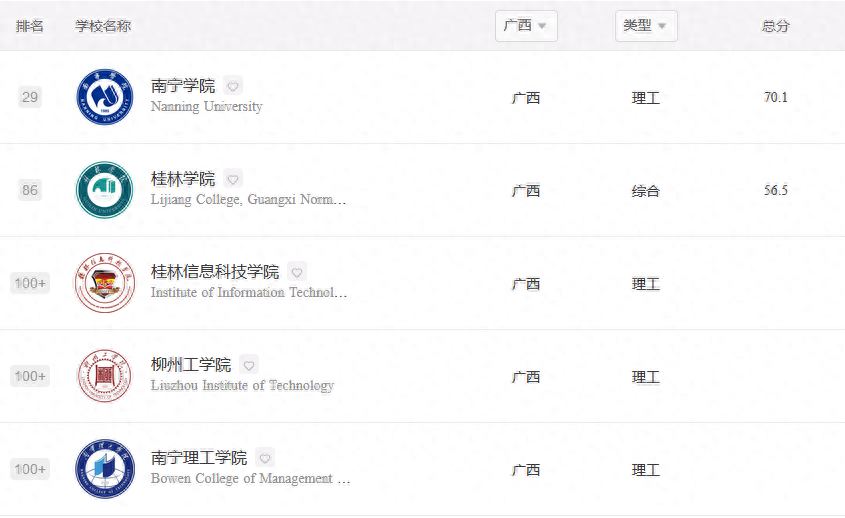Open the 桂林信息科技学院 school link
The image size is (845, 518).
215,272
